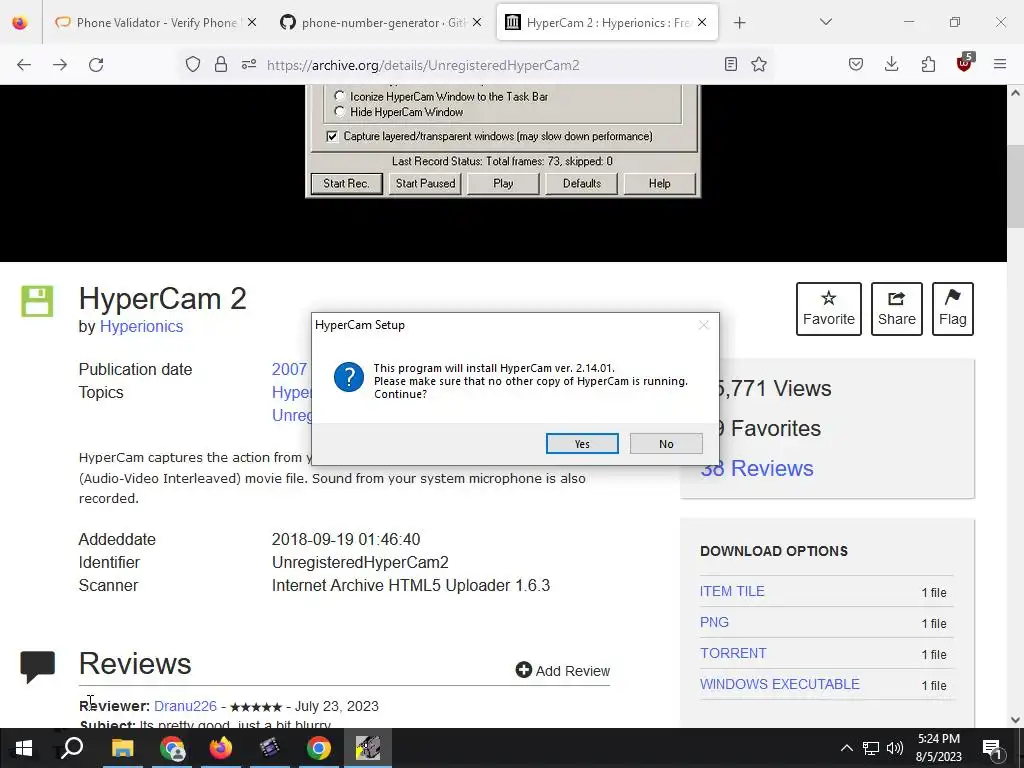Click Yes in HyperCam Setup dialog
This screenshot has width=1024, height=768.
point(582,443)
